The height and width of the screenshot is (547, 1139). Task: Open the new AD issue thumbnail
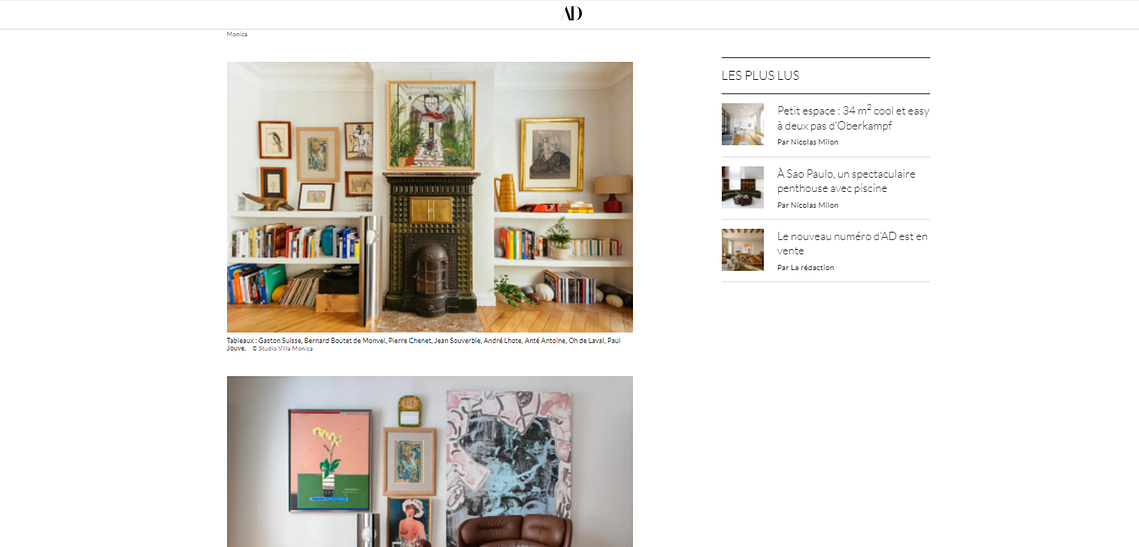click(742, 250)
